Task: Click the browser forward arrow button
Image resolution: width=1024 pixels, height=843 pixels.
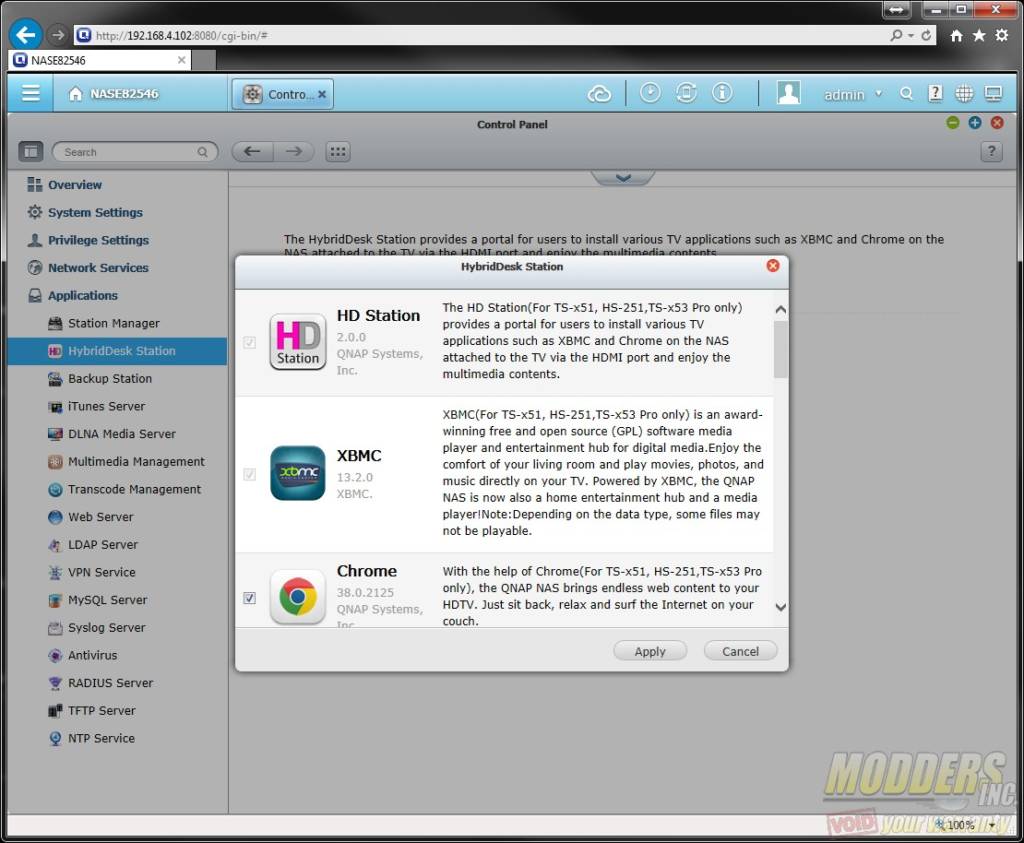Action: pos(58,35)
